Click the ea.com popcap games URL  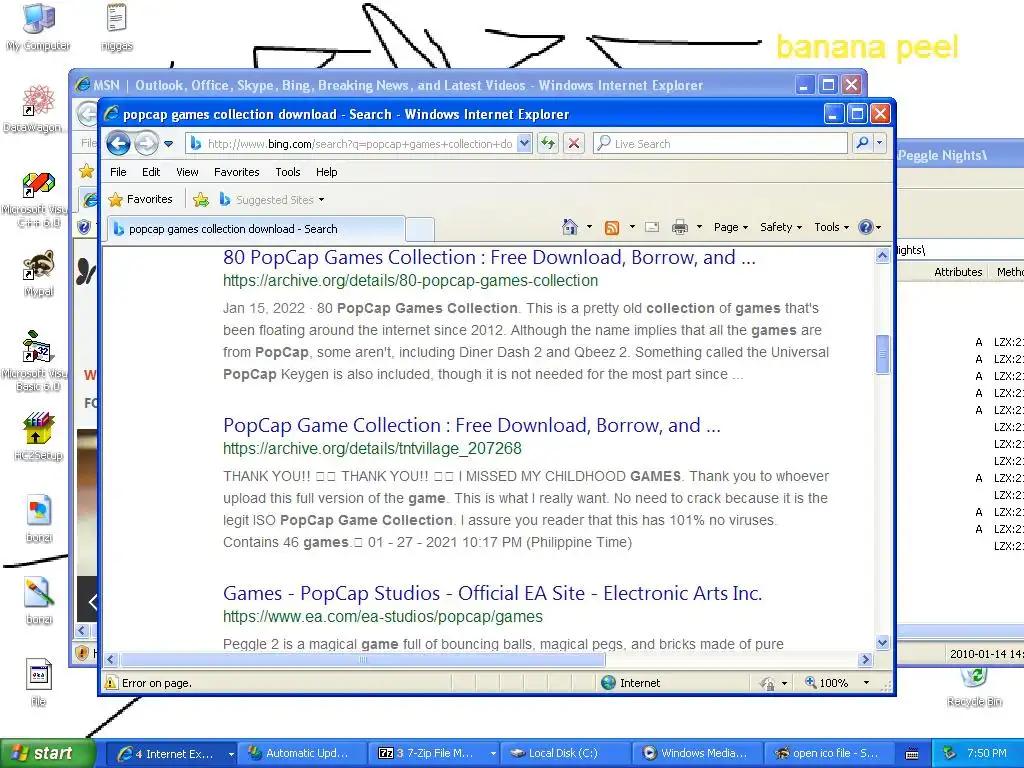[x=383, y=616]
